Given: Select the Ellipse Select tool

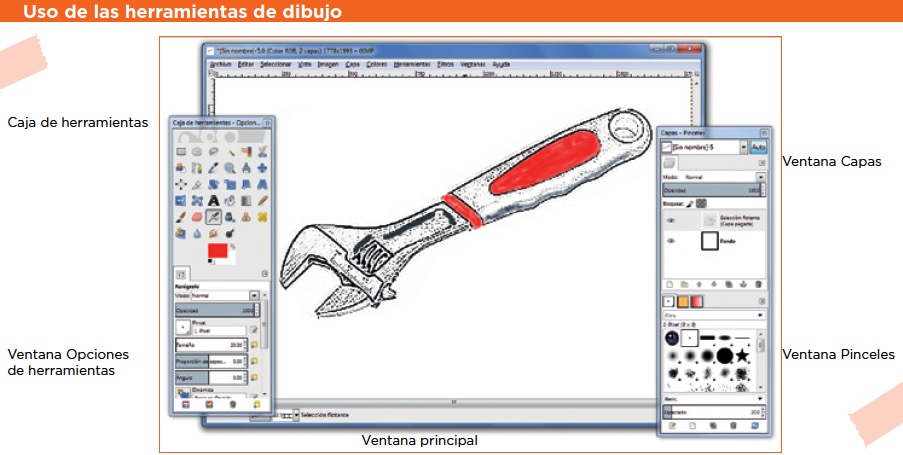Looking at the screenshot, I should point(197,152).
